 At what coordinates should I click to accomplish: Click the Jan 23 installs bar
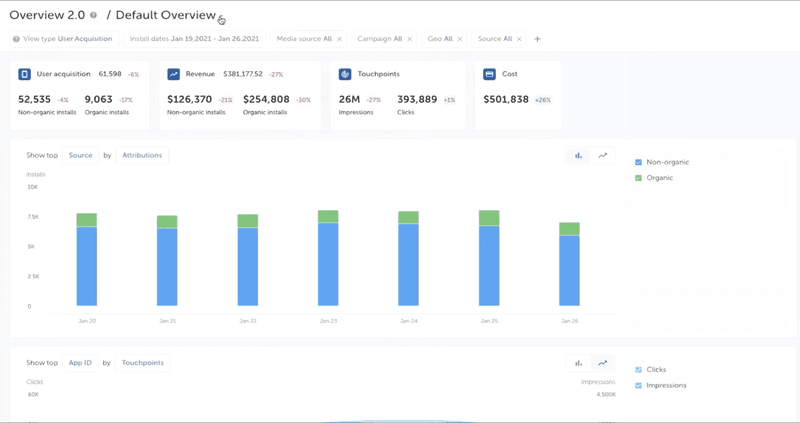click(x=328, y=263)
